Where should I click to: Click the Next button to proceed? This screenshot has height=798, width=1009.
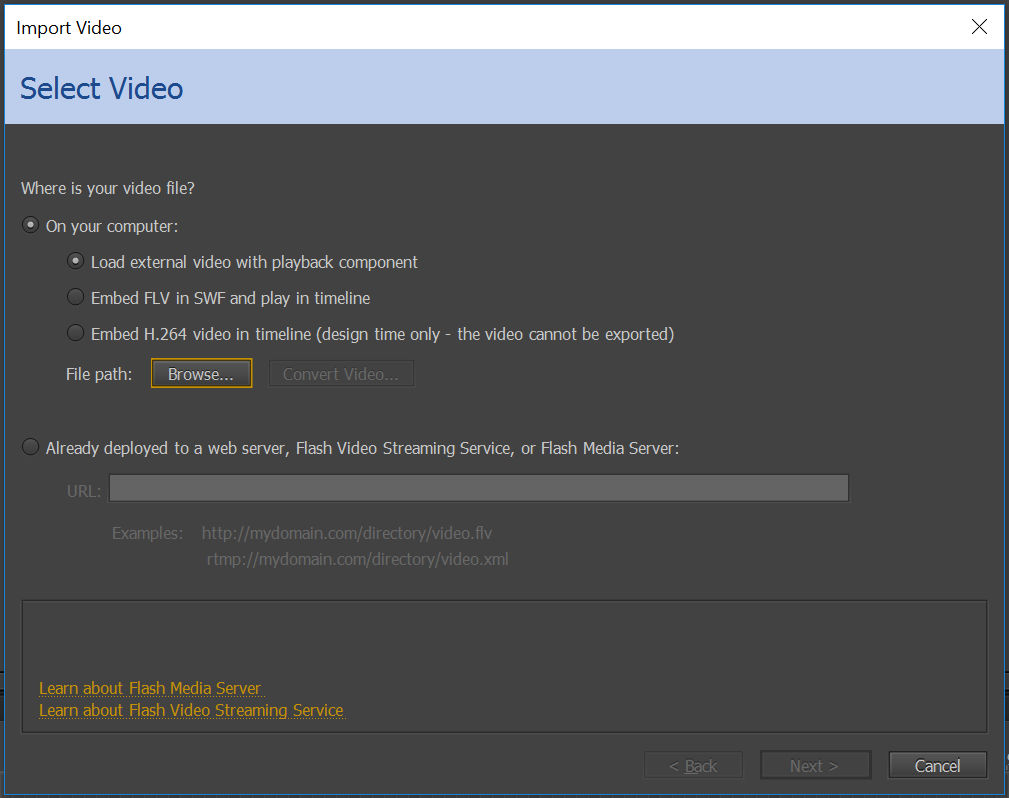[815, 765]
